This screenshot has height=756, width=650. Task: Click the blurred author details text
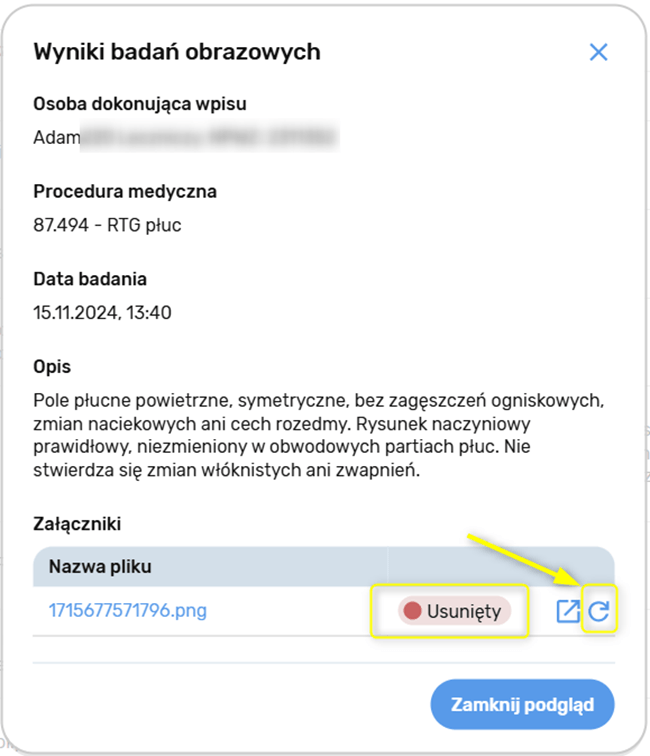pos(210,138)
